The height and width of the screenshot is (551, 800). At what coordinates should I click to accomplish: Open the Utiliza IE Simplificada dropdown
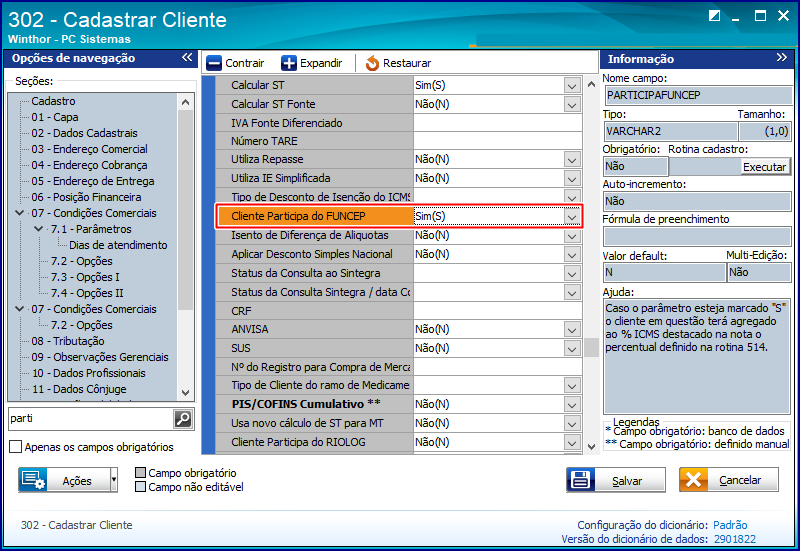[x=572, y=179]
